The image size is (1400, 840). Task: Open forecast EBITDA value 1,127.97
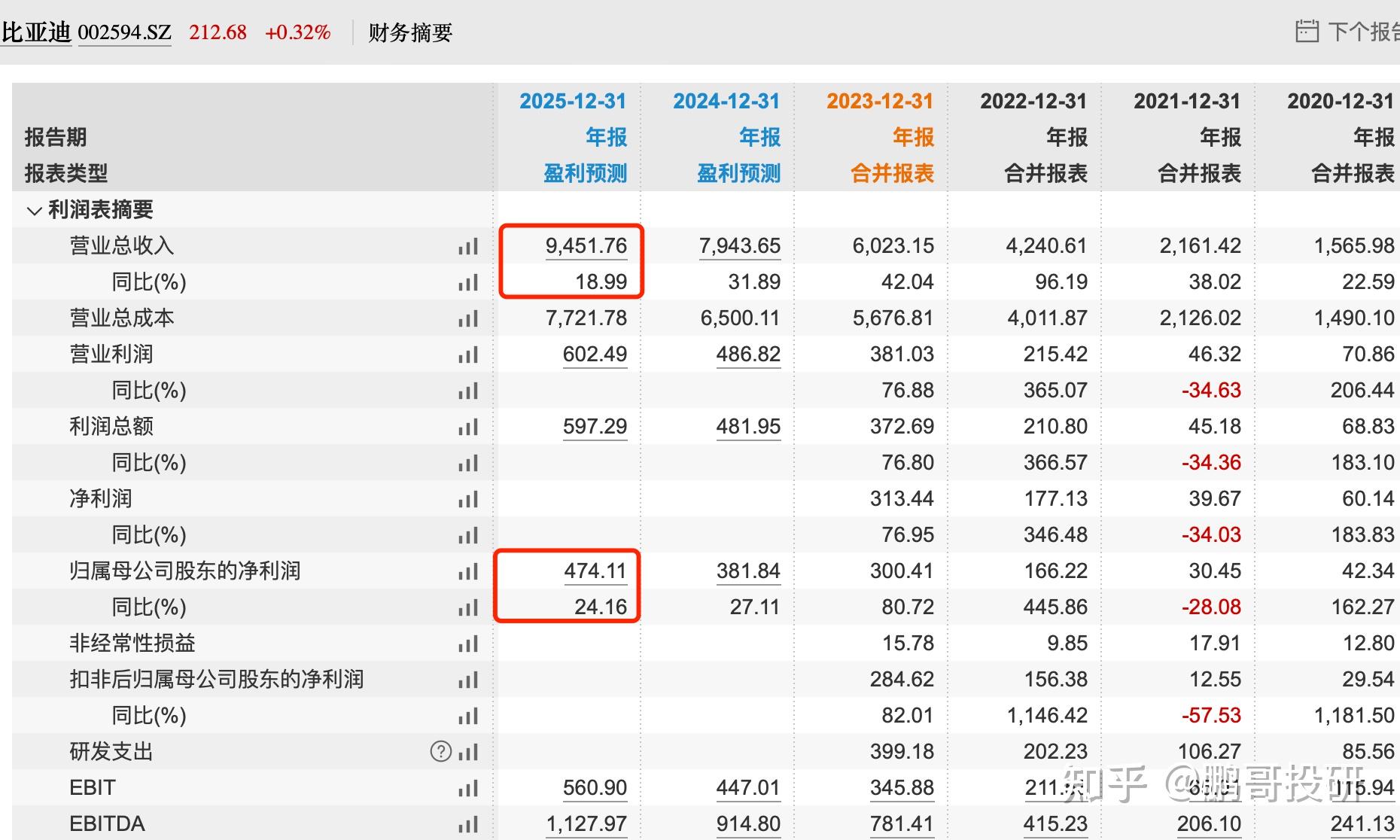[x=586, y=824]
